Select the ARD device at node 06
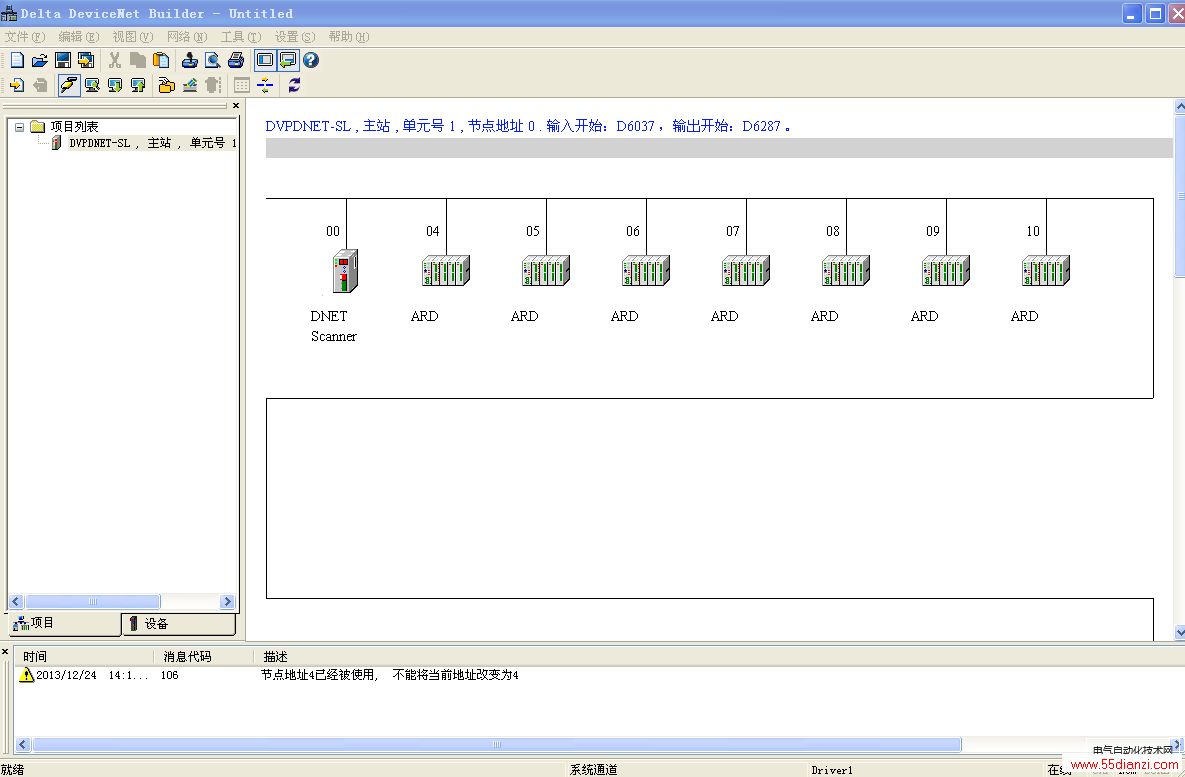 pyautogui.click(x=646, y=271)
